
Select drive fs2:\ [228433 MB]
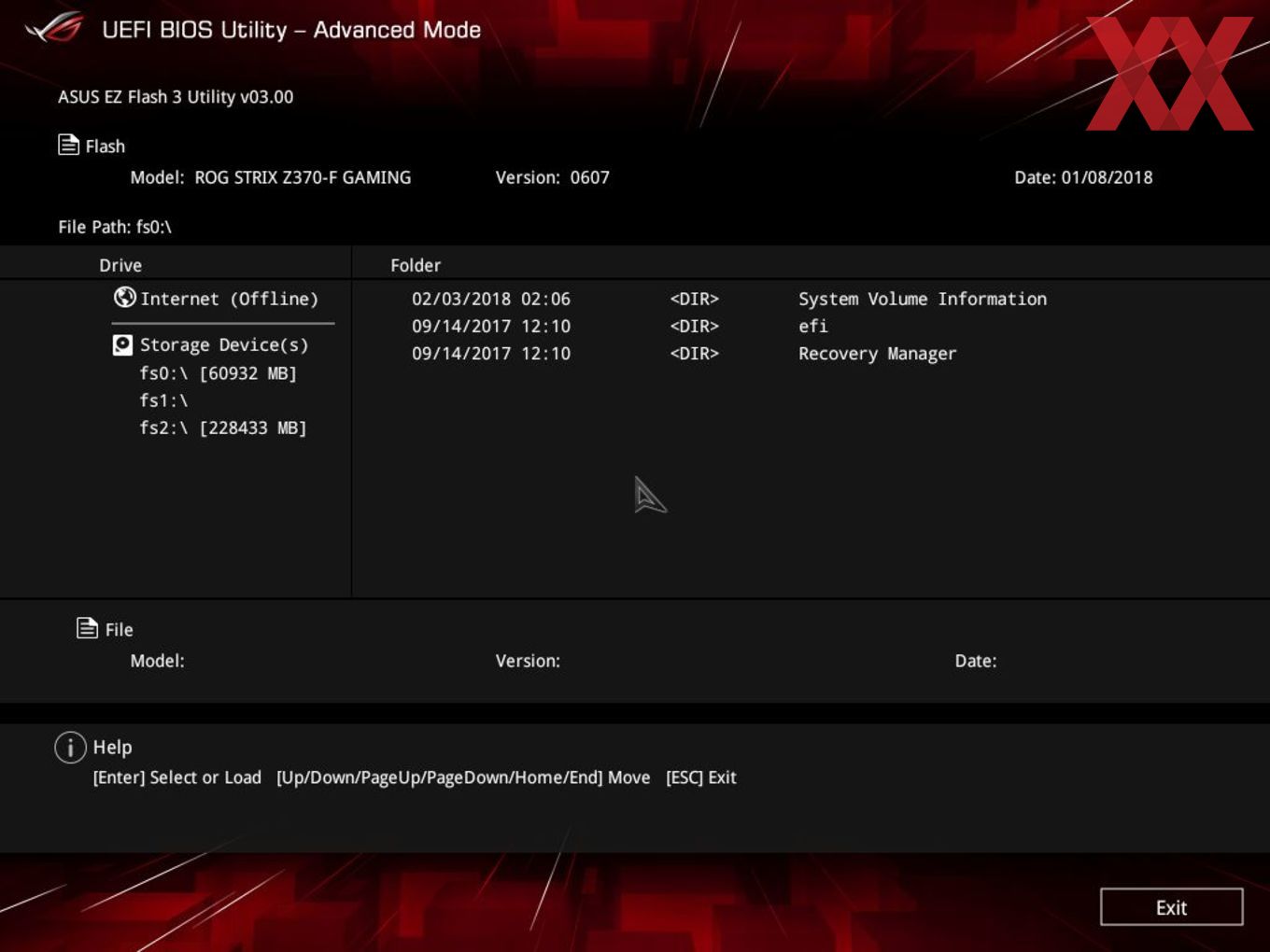point(223,427)
